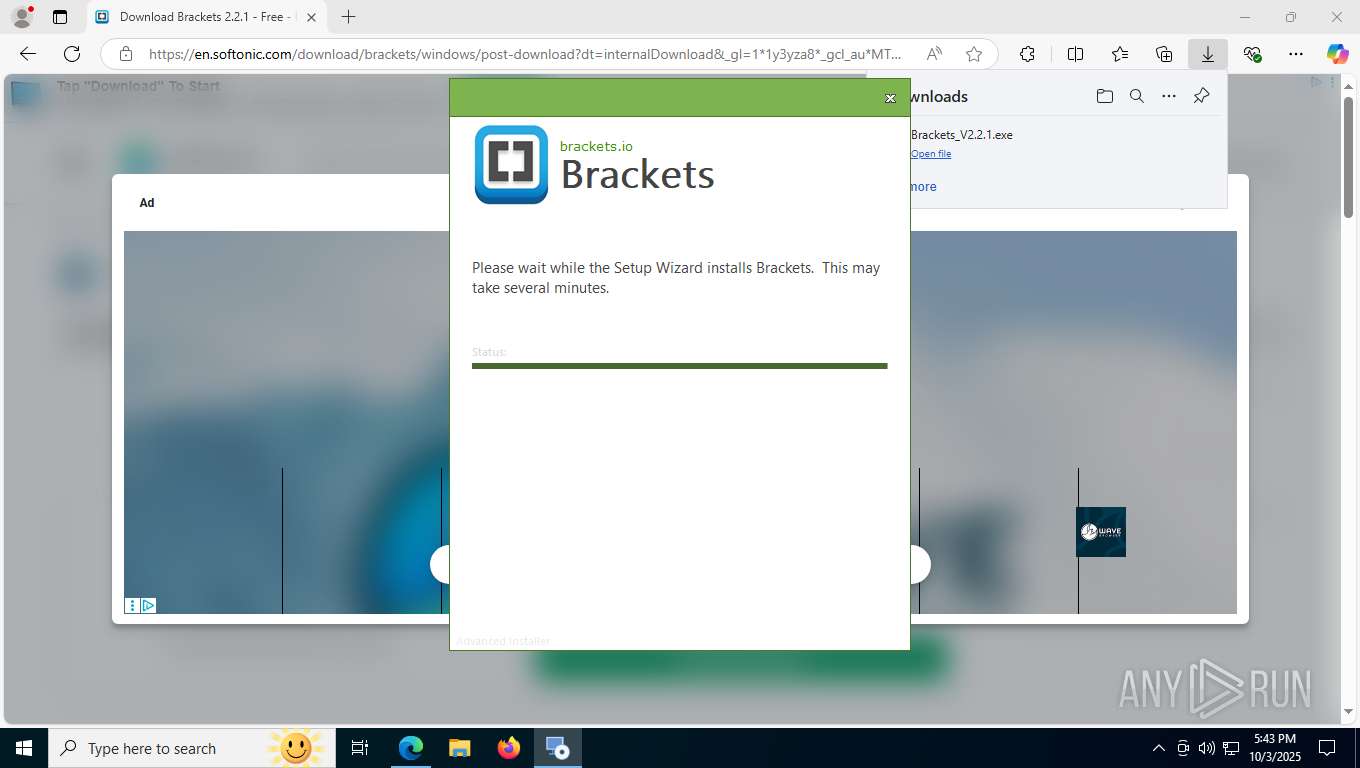Click the softonic URL address bar
The image size is (1360, 768).
click(525, 54)
